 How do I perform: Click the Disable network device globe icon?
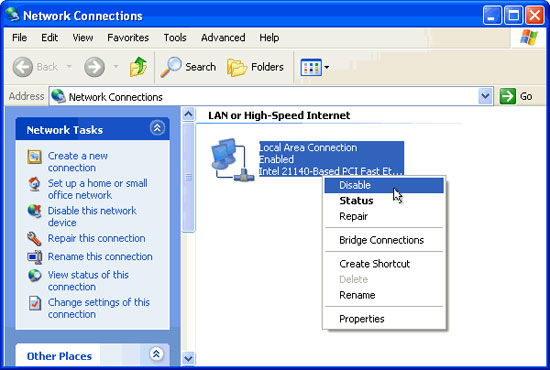[34, 211]
